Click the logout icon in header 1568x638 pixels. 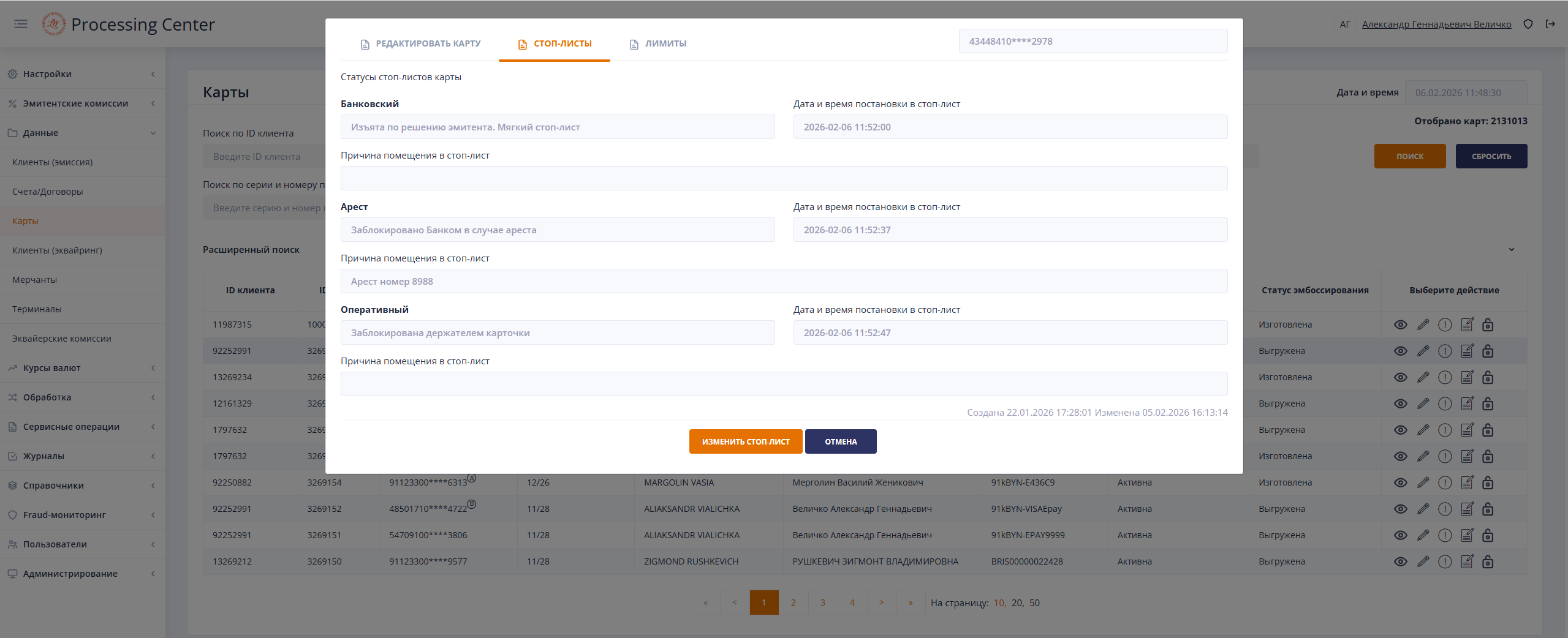(x=1550, y=24)
